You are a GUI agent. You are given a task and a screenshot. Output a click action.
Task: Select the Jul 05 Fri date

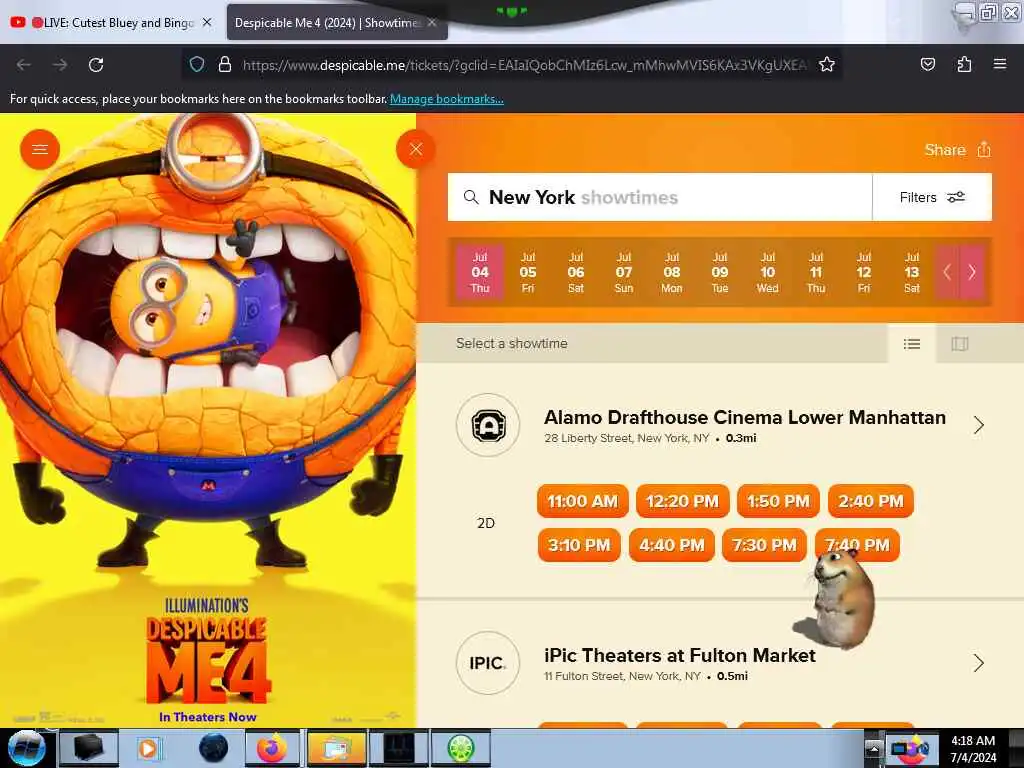click(x=528, y=272)
